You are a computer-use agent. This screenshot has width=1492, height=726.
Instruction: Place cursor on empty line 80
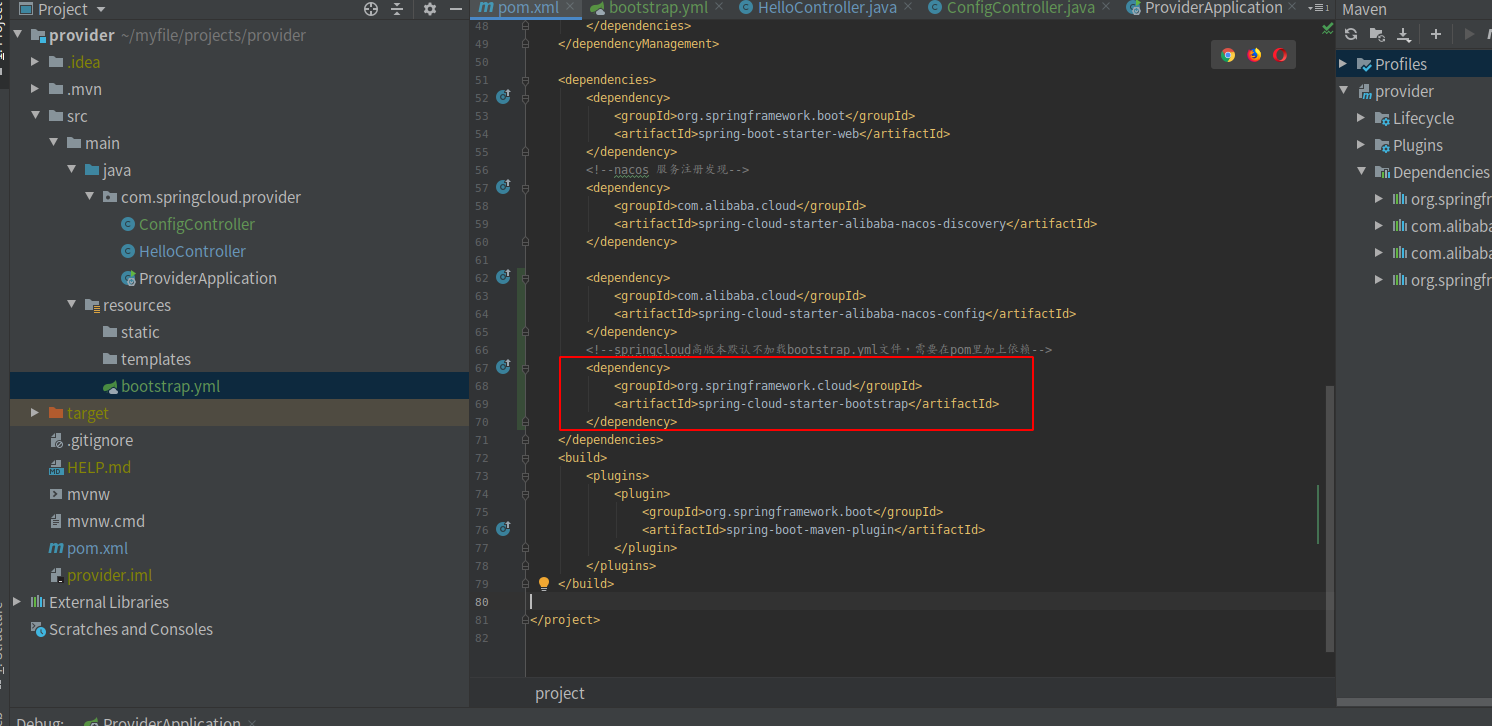point(925,601)
